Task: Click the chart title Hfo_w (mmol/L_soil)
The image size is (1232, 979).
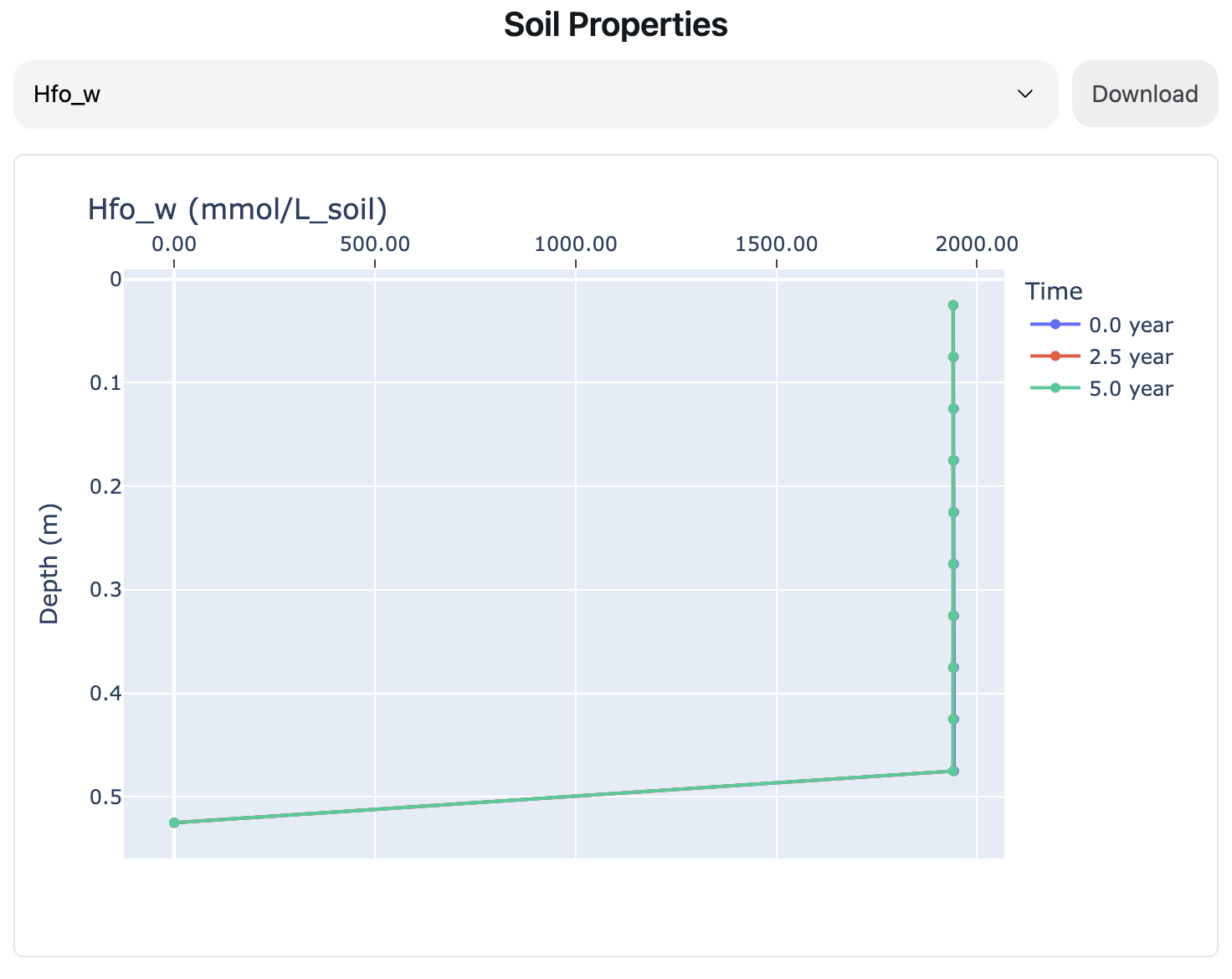Action: coord(237,209)
